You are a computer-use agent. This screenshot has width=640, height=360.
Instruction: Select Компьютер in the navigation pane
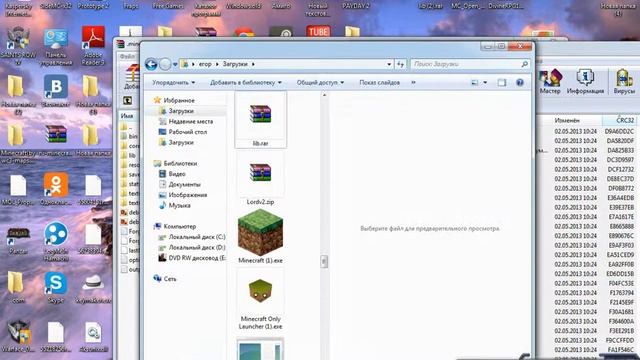pyautogui.click(x=180, y=226)
